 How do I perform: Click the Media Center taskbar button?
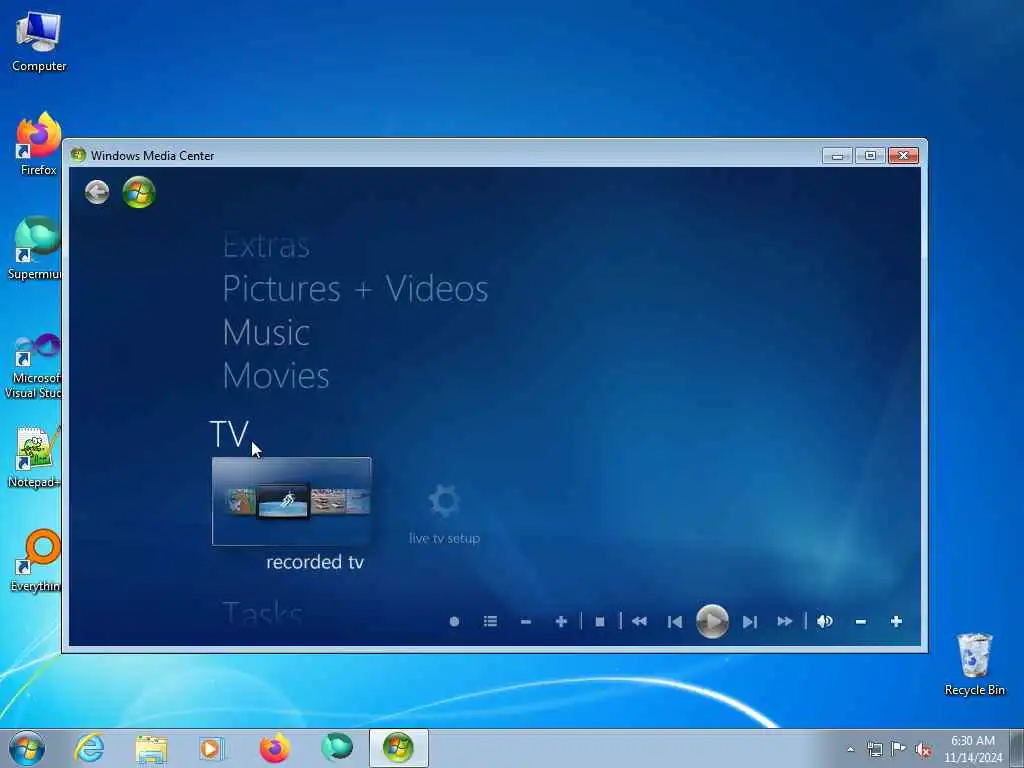[x=398, y=748]
